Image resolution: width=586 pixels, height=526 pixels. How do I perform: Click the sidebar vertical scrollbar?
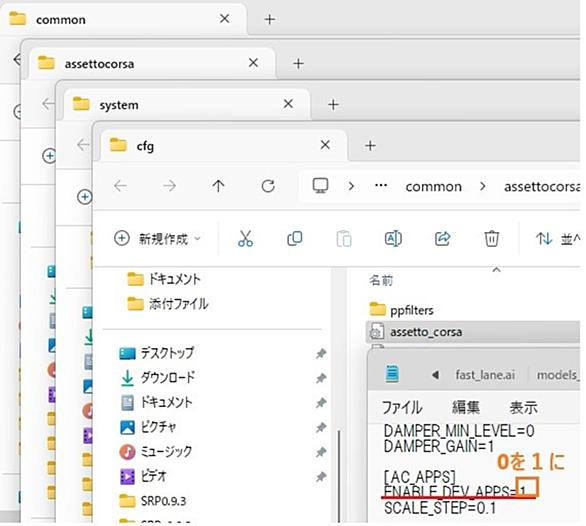[x=339, y=476]
